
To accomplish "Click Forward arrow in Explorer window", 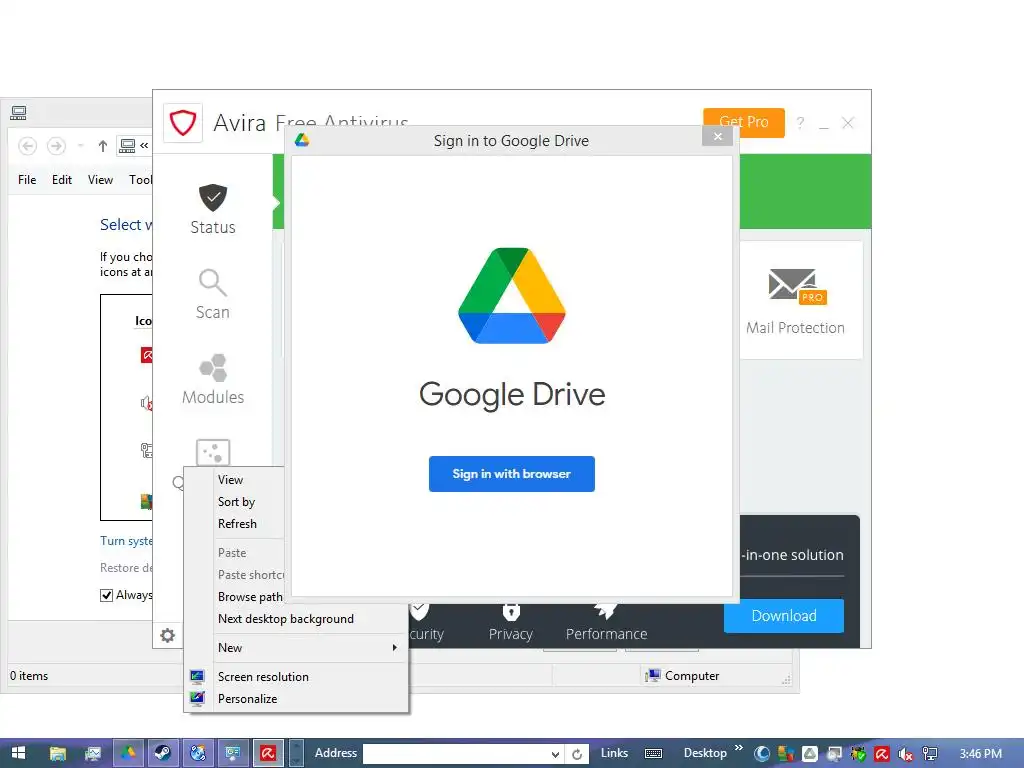I will pyautogui.click(x=56, y=146).
